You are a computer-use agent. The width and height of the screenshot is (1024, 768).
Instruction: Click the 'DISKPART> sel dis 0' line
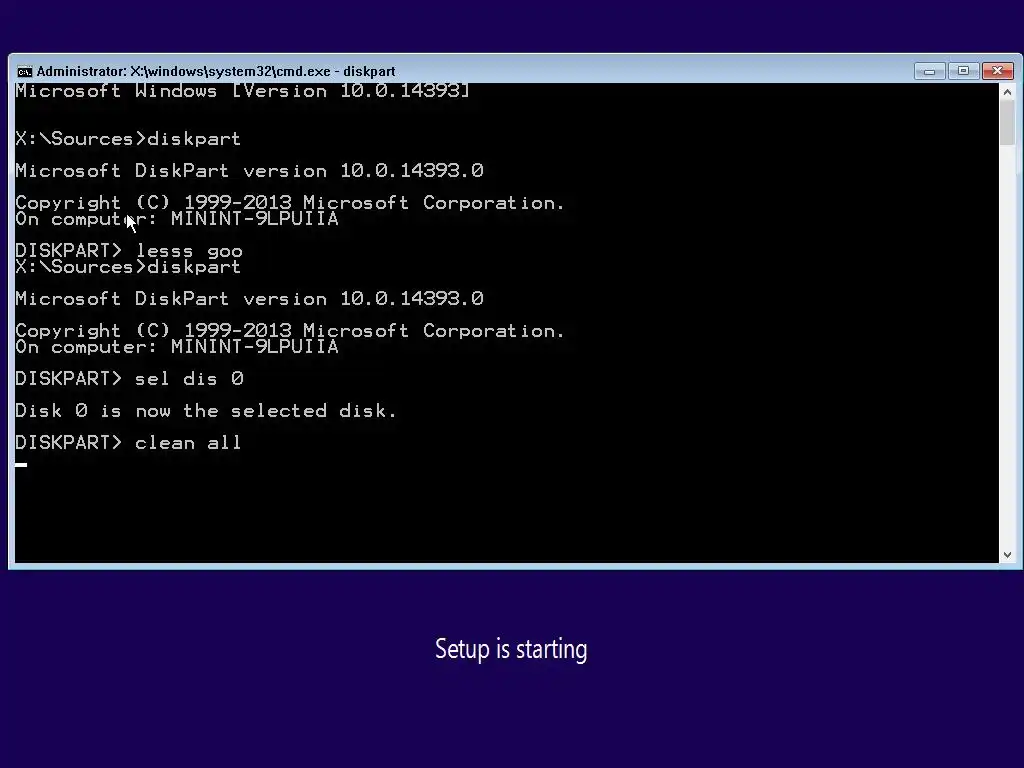(129, 379)
